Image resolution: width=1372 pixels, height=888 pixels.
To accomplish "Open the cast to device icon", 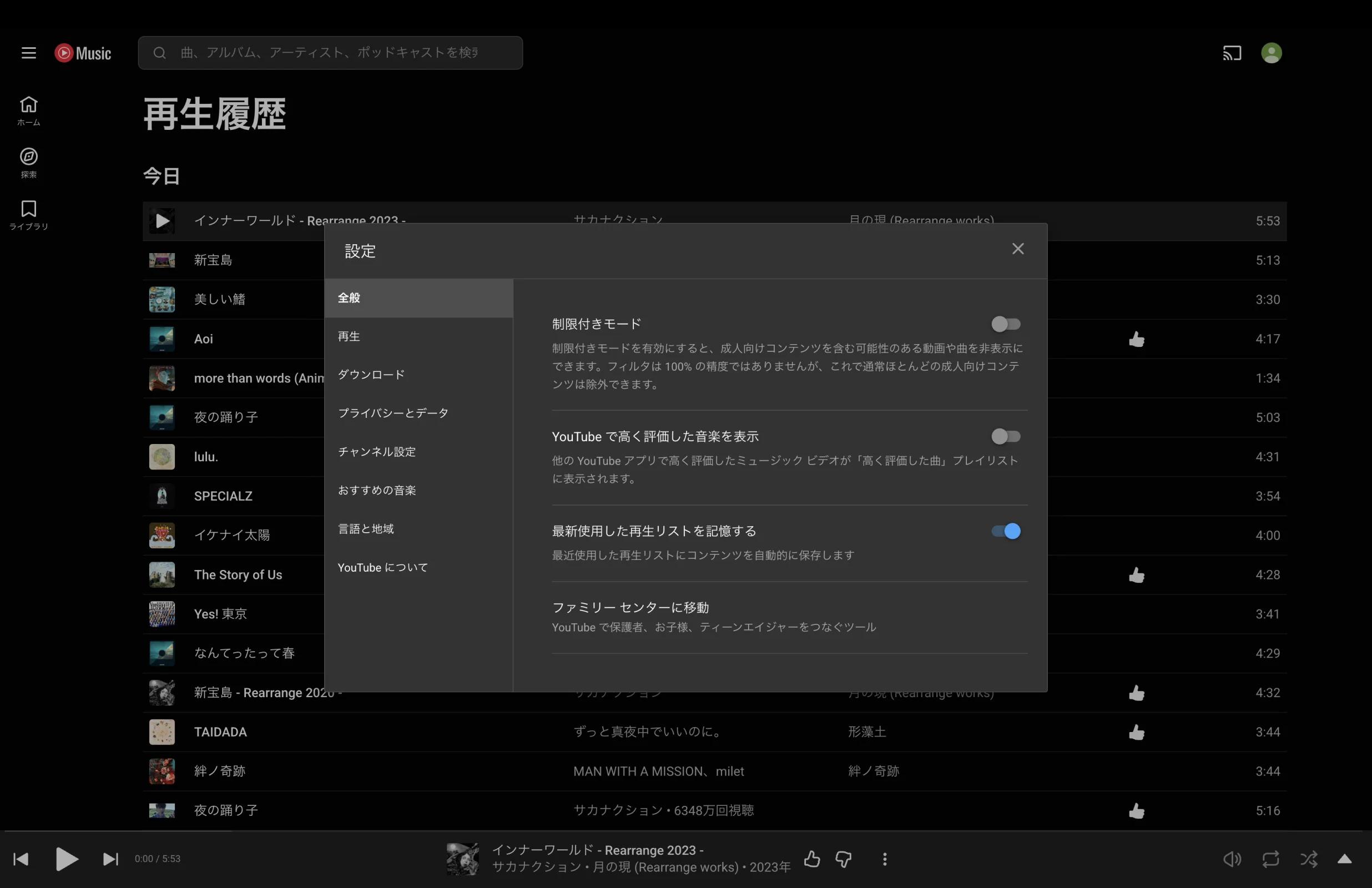I will (x=1232, y=53).
